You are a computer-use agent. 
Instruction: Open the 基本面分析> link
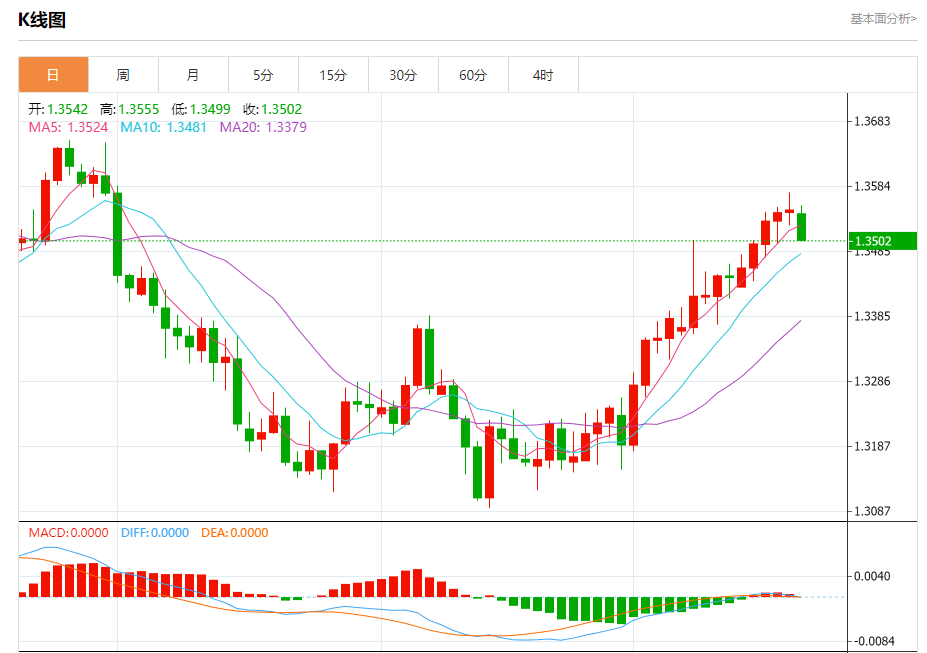point(883,19)
